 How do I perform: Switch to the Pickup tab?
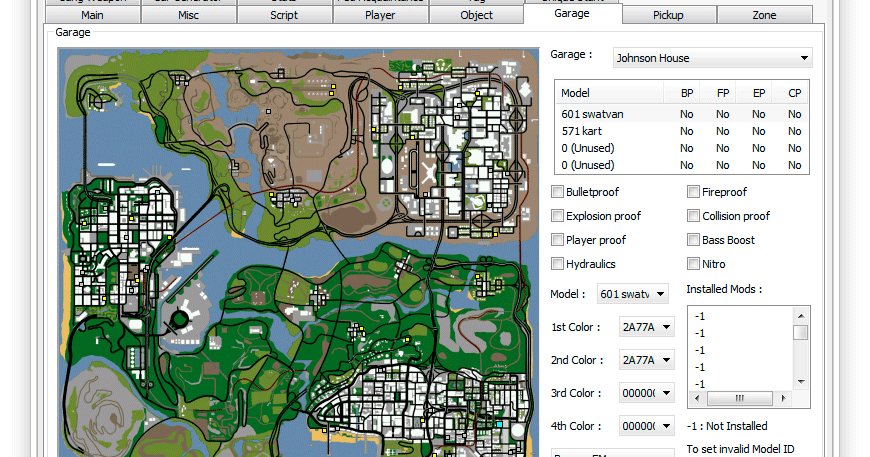tap(668, 15)
